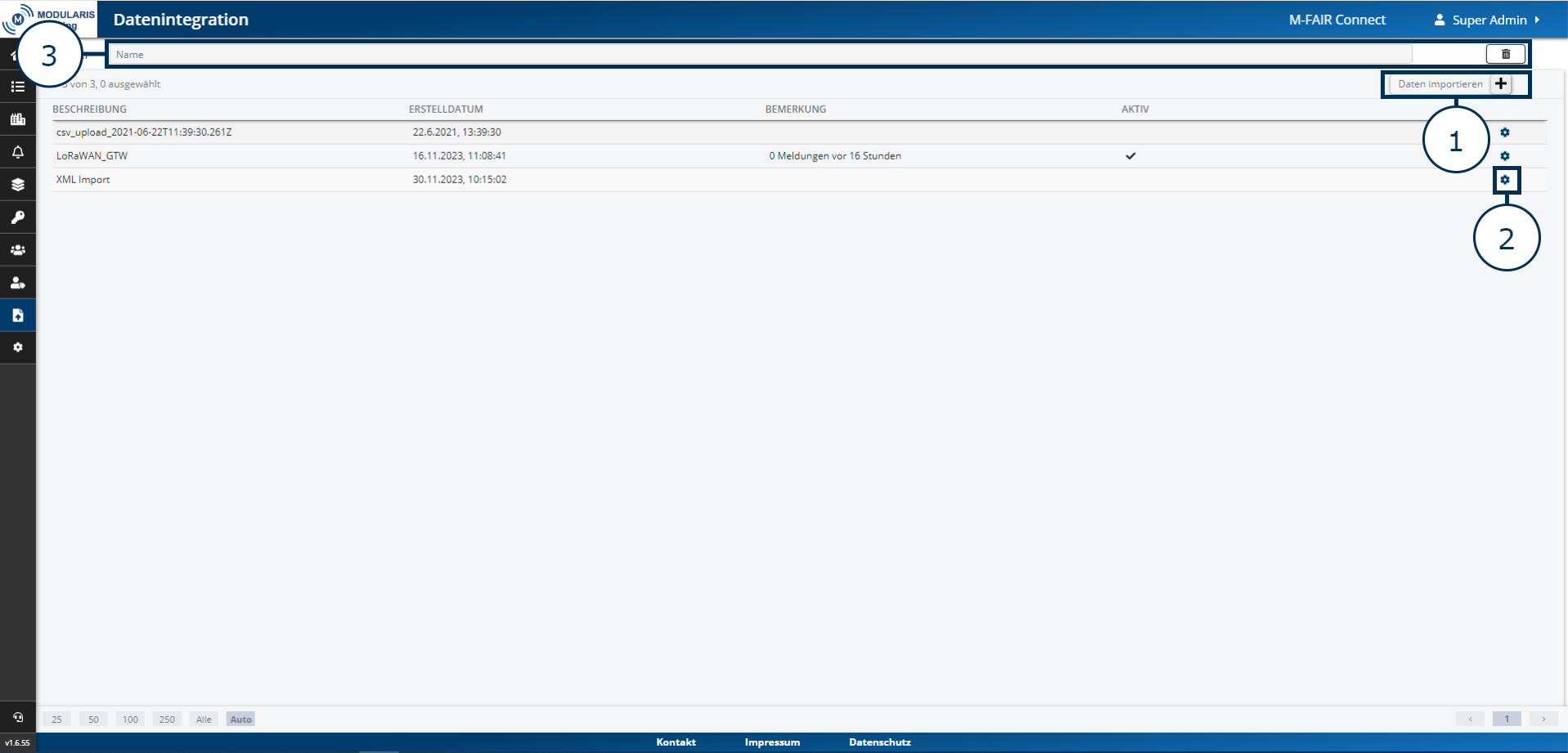The image size is (1568, 753).
Task: Clear the filter with the trash button
Action: [x=1505, y=54]
